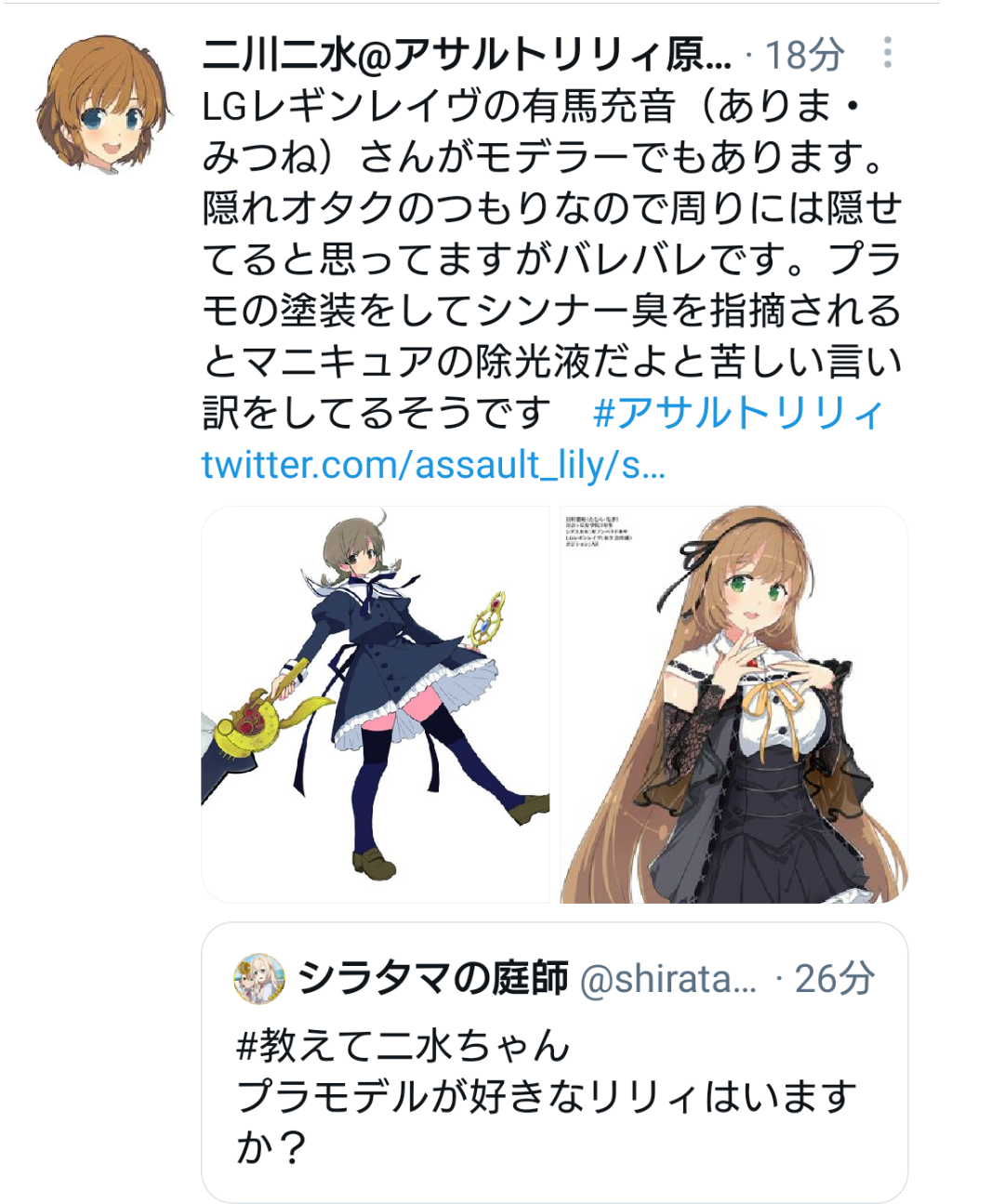Viewport: 1004px width, 1204px height.
Task: Tap the #教えて二水ちゃん hashtag
Action: (403, 1046)
